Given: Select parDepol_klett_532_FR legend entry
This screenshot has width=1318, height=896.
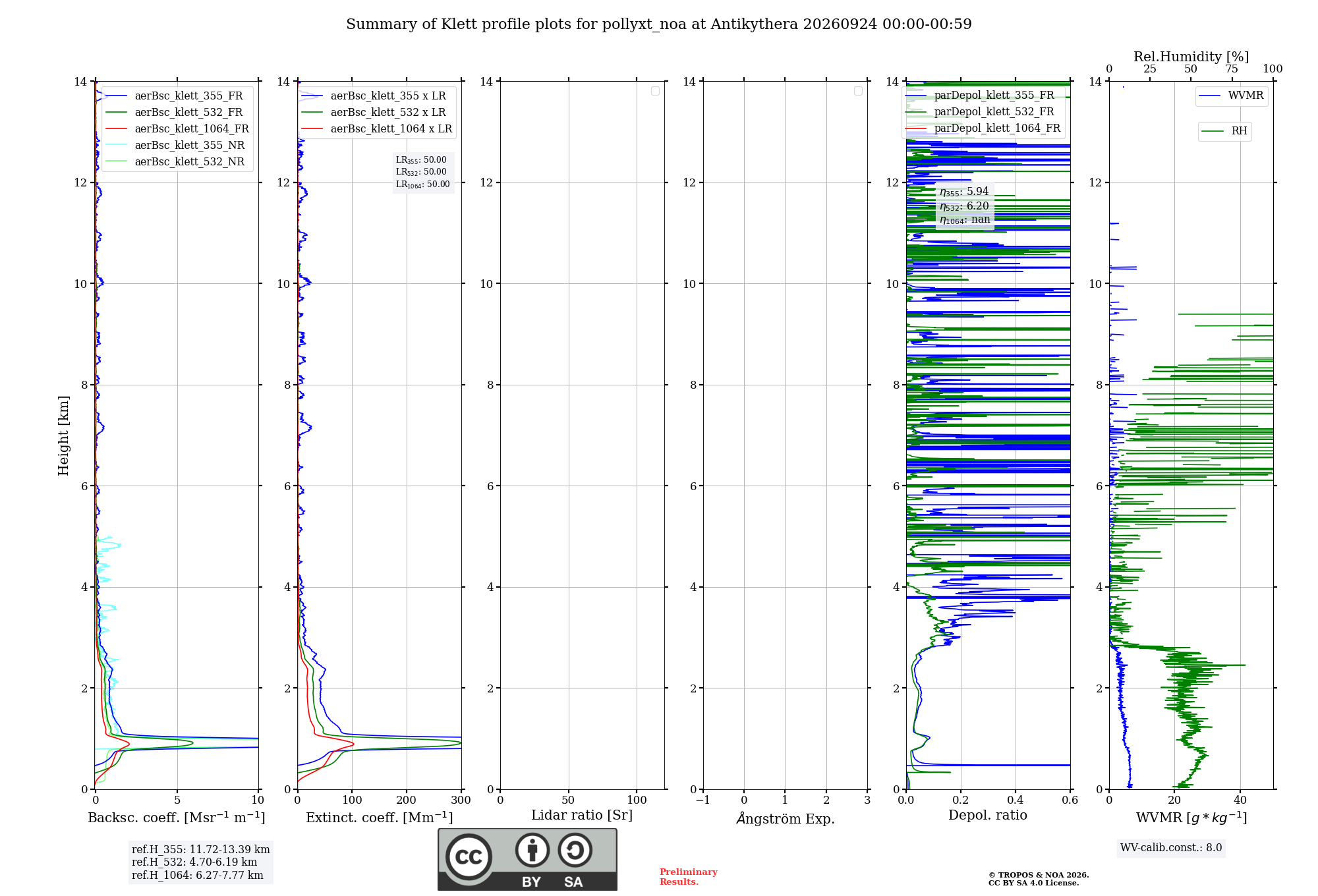Looking at the screenshot, I should coord(979,112).
